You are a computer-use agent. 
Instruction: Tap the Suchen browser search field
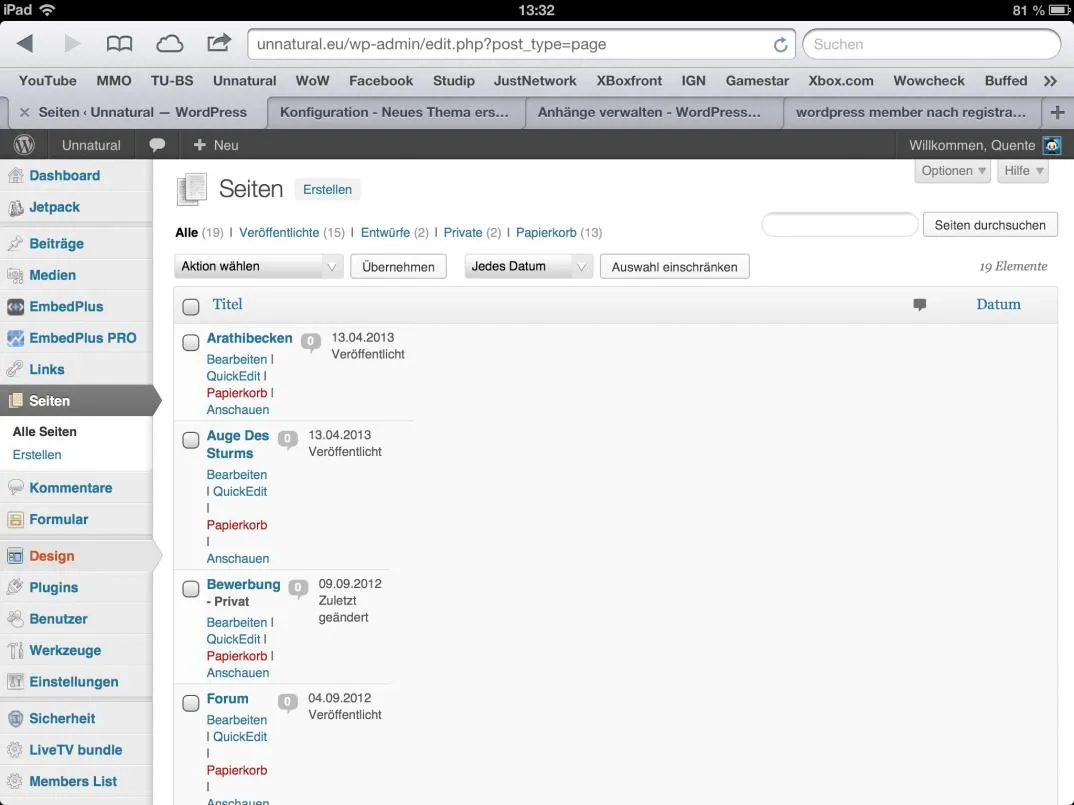932,45
